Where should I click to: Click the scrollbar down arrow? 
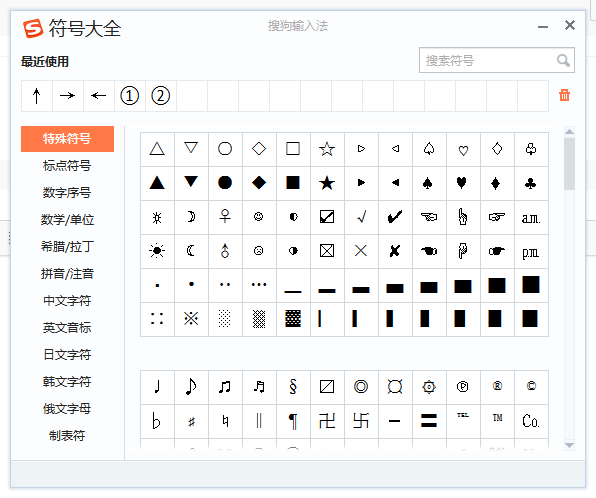pyautogui.click(x=569, y=445)
